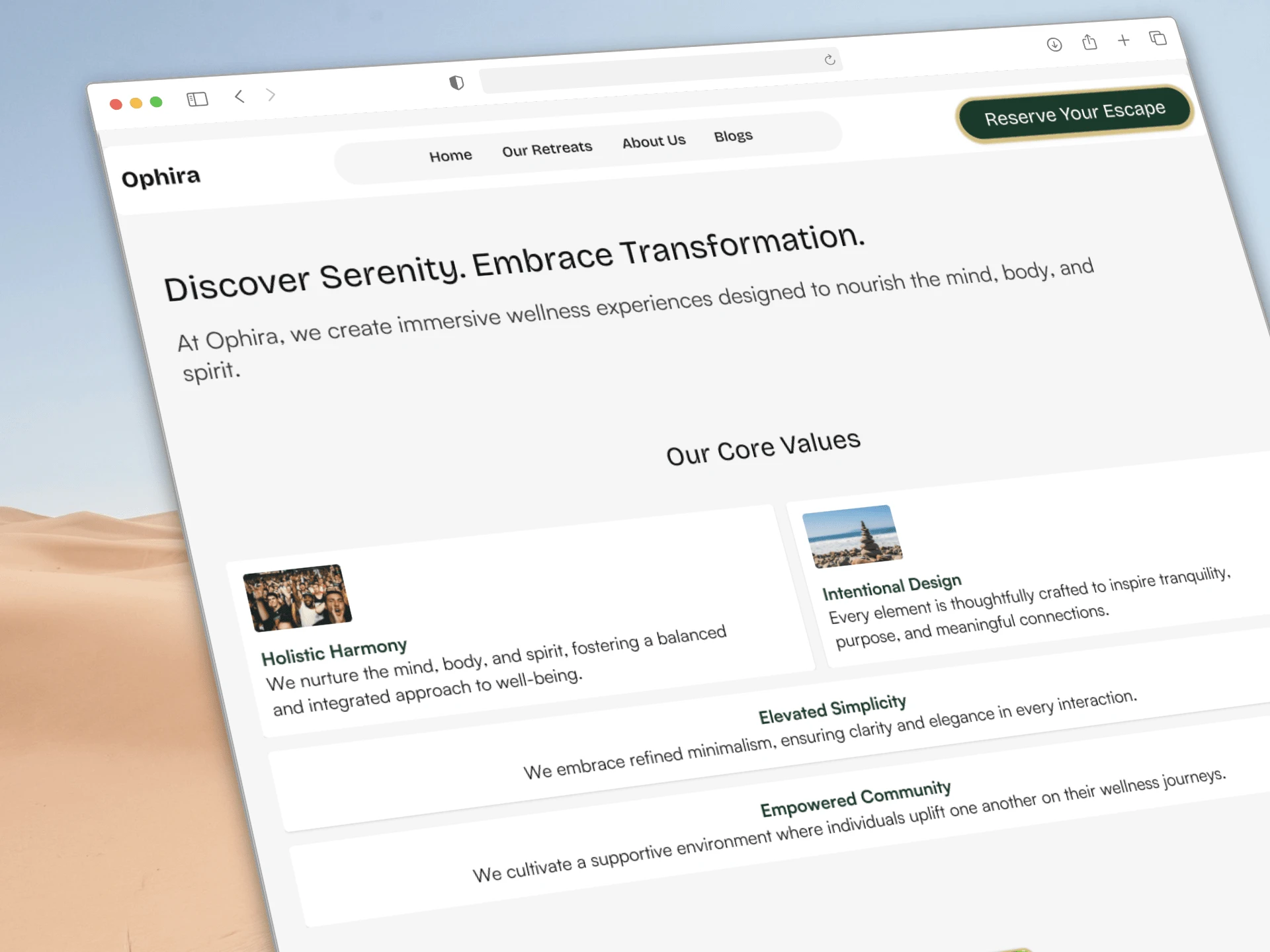Open the Home menu item
The width and height of the screenshot is (1270, 952).
(x=450, y=156)
